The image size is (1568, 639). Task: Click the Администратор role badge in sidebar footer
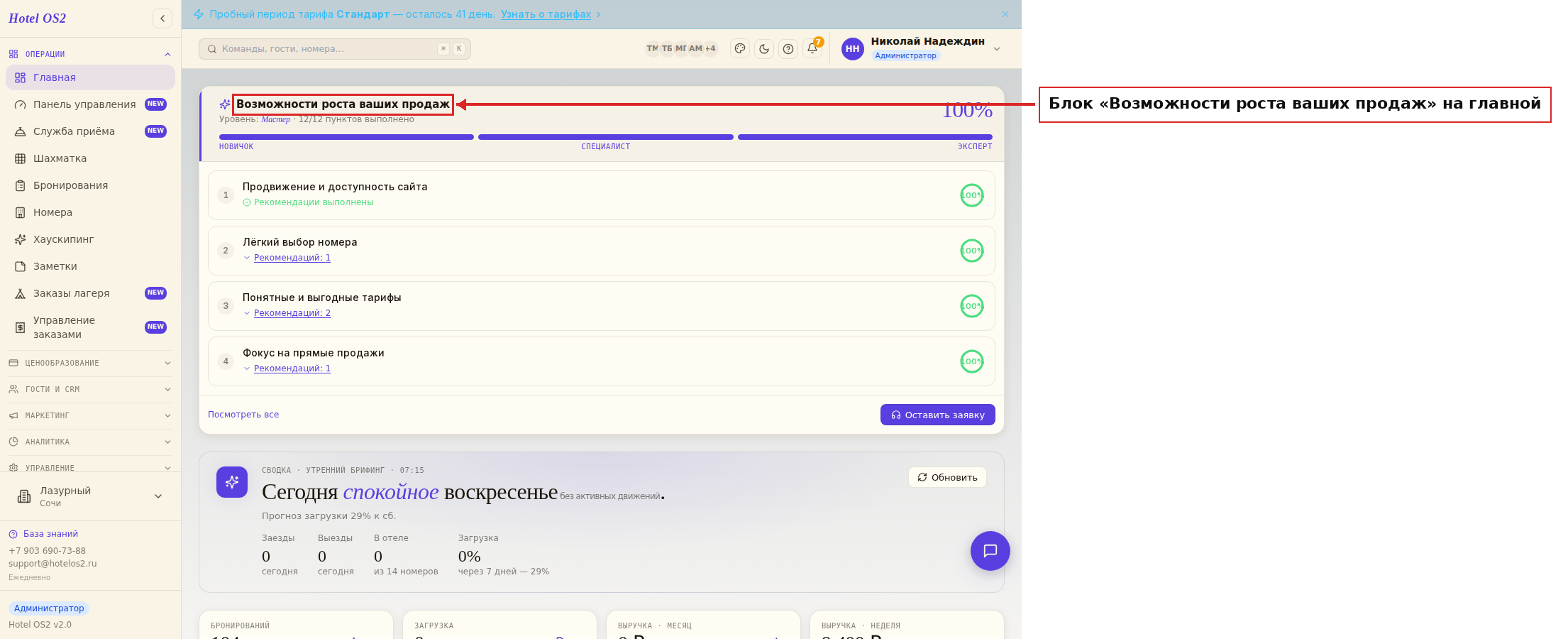coord(49,608)
